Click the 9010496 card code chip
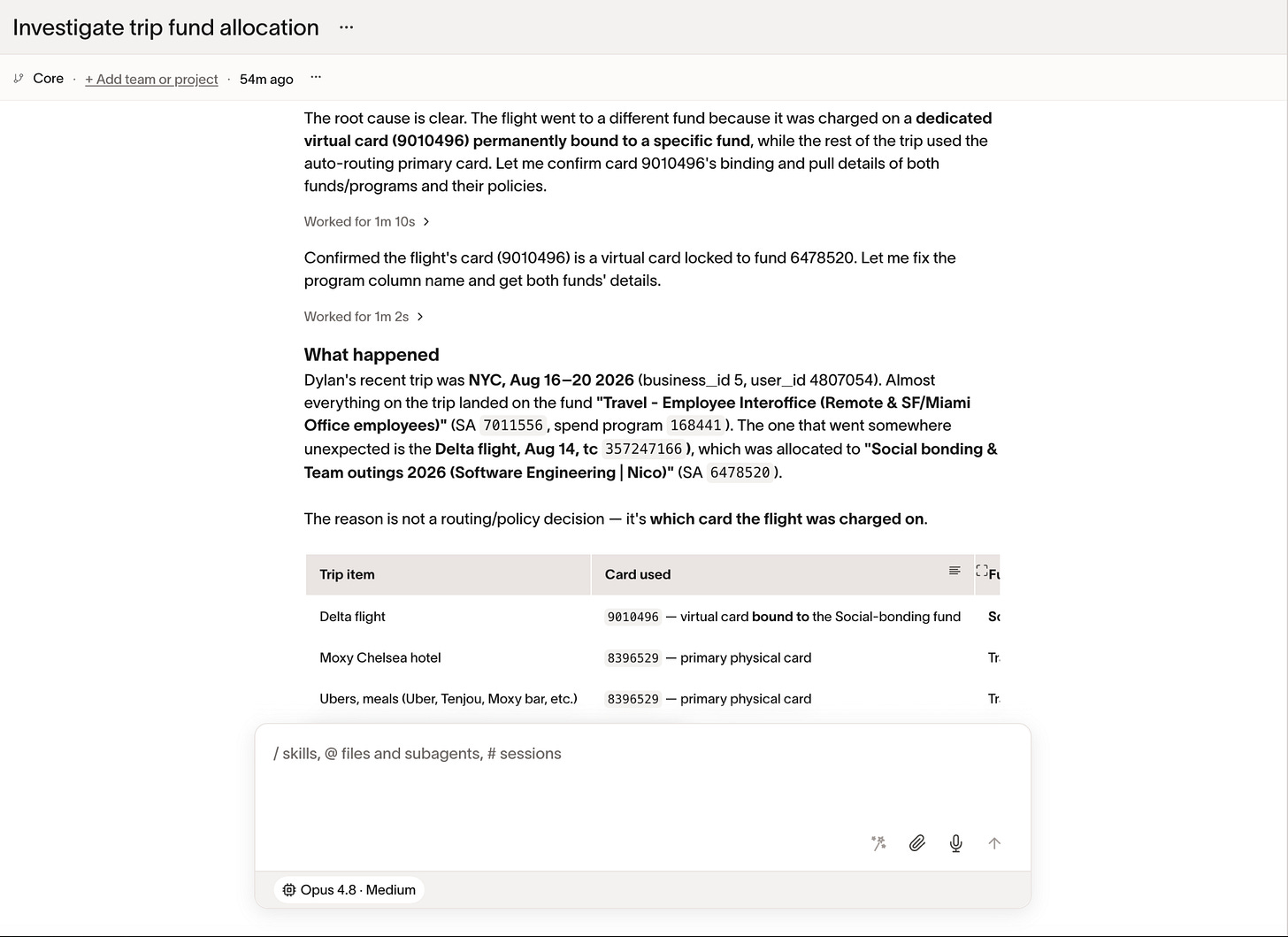The height and width of the screenshot is (937, 1288). coord(632,617)
